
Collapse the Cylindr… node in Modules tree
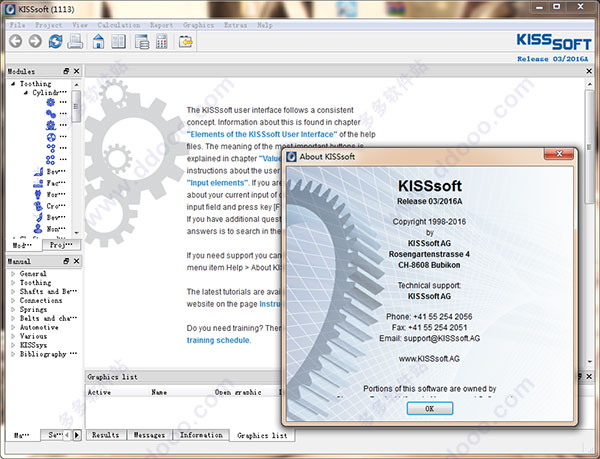(26, 93)
